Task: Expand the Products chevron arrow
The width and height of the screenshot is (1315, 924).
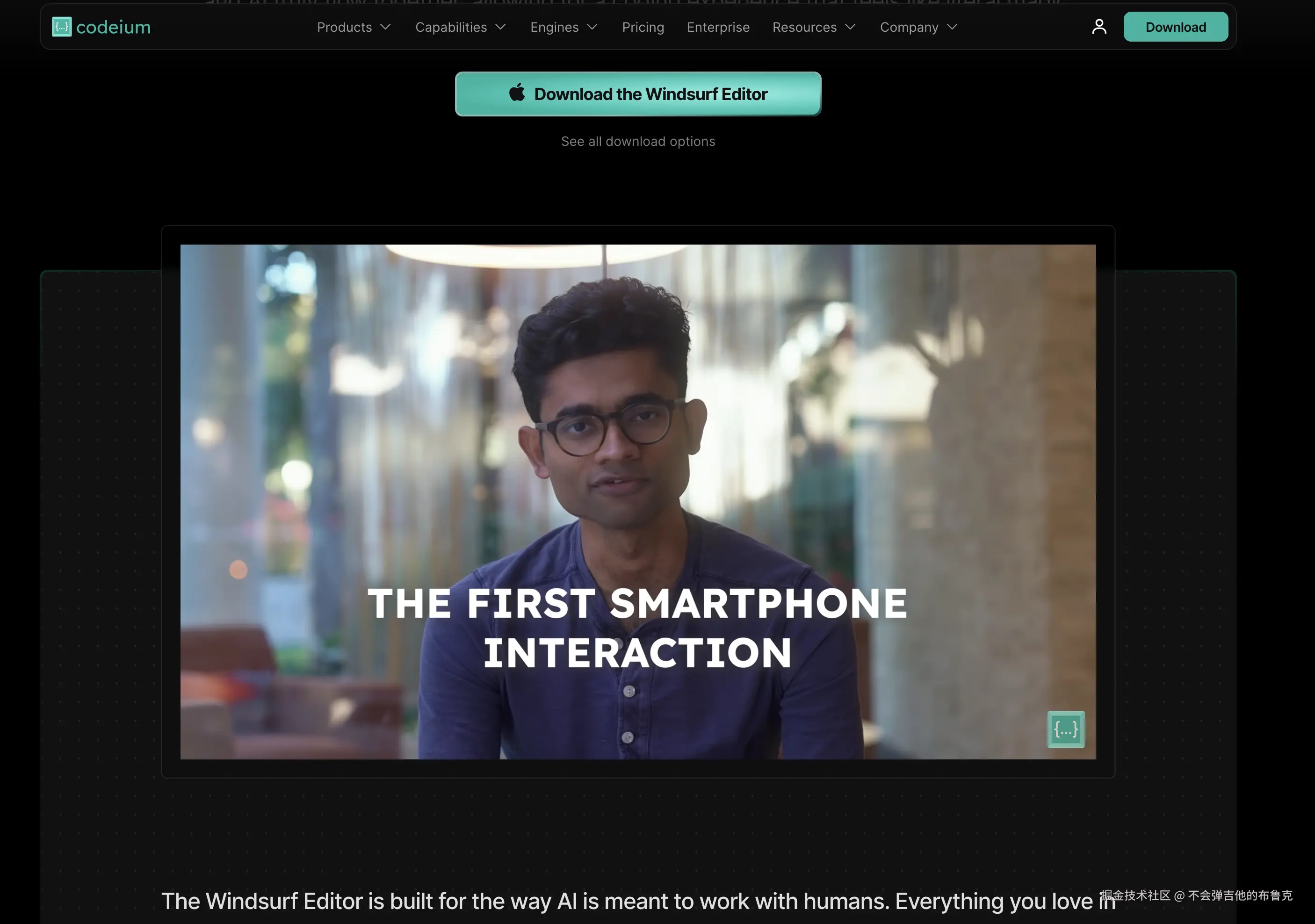Action: (386, 27)
